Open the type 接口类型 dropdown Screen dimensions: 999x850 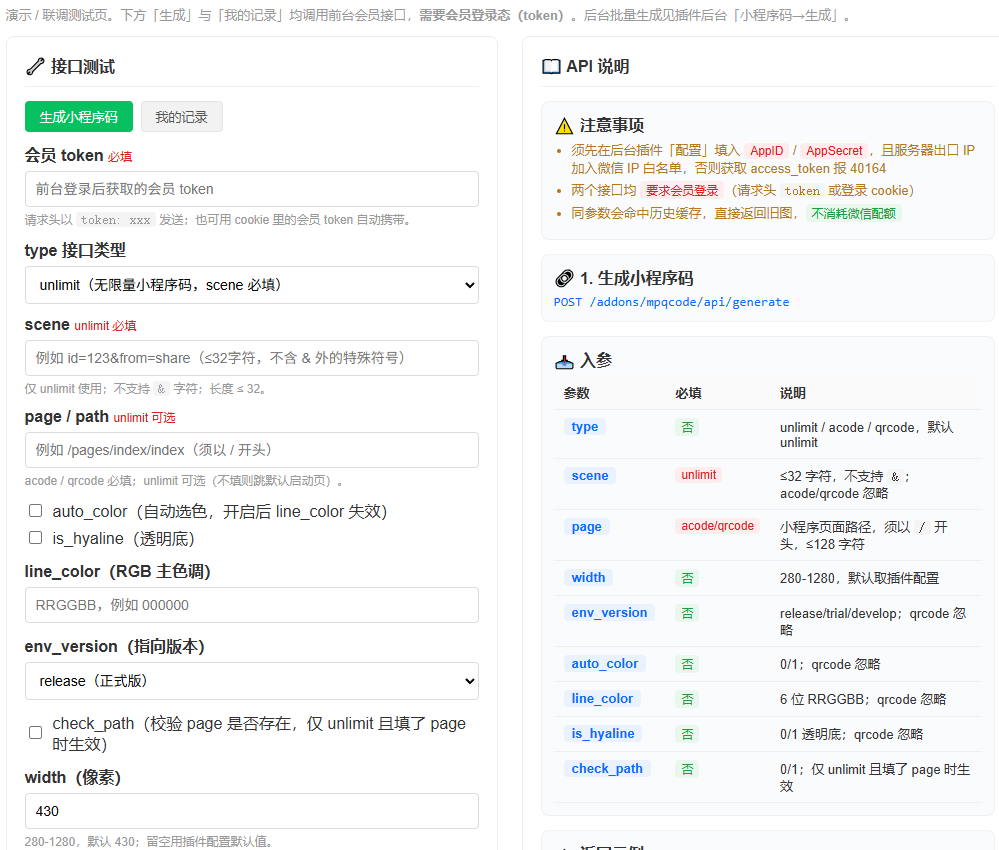[252, 285]
